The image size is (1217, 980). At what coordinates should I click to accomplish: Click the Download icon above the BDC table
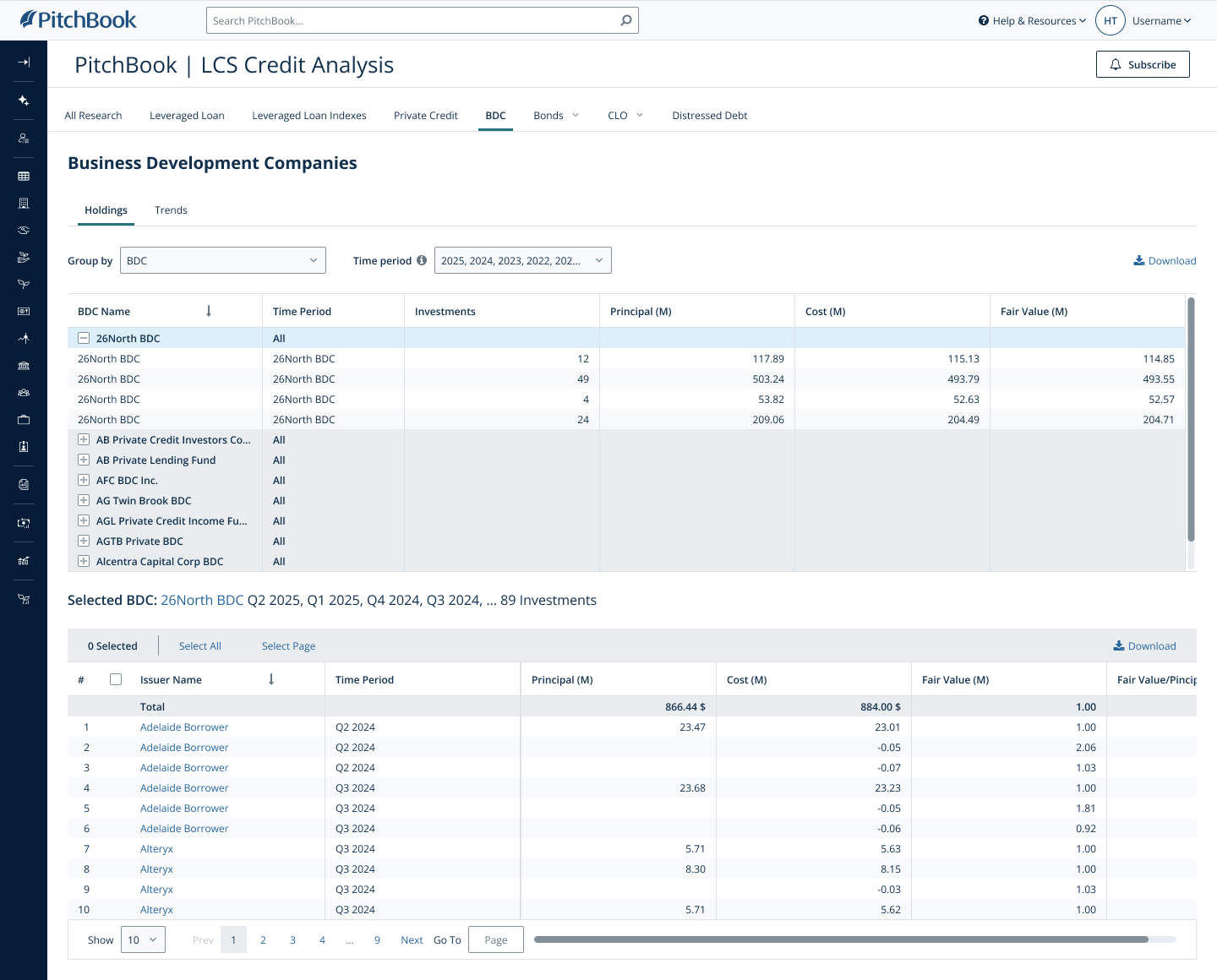pyautogui.click(x=1139, y=260)
